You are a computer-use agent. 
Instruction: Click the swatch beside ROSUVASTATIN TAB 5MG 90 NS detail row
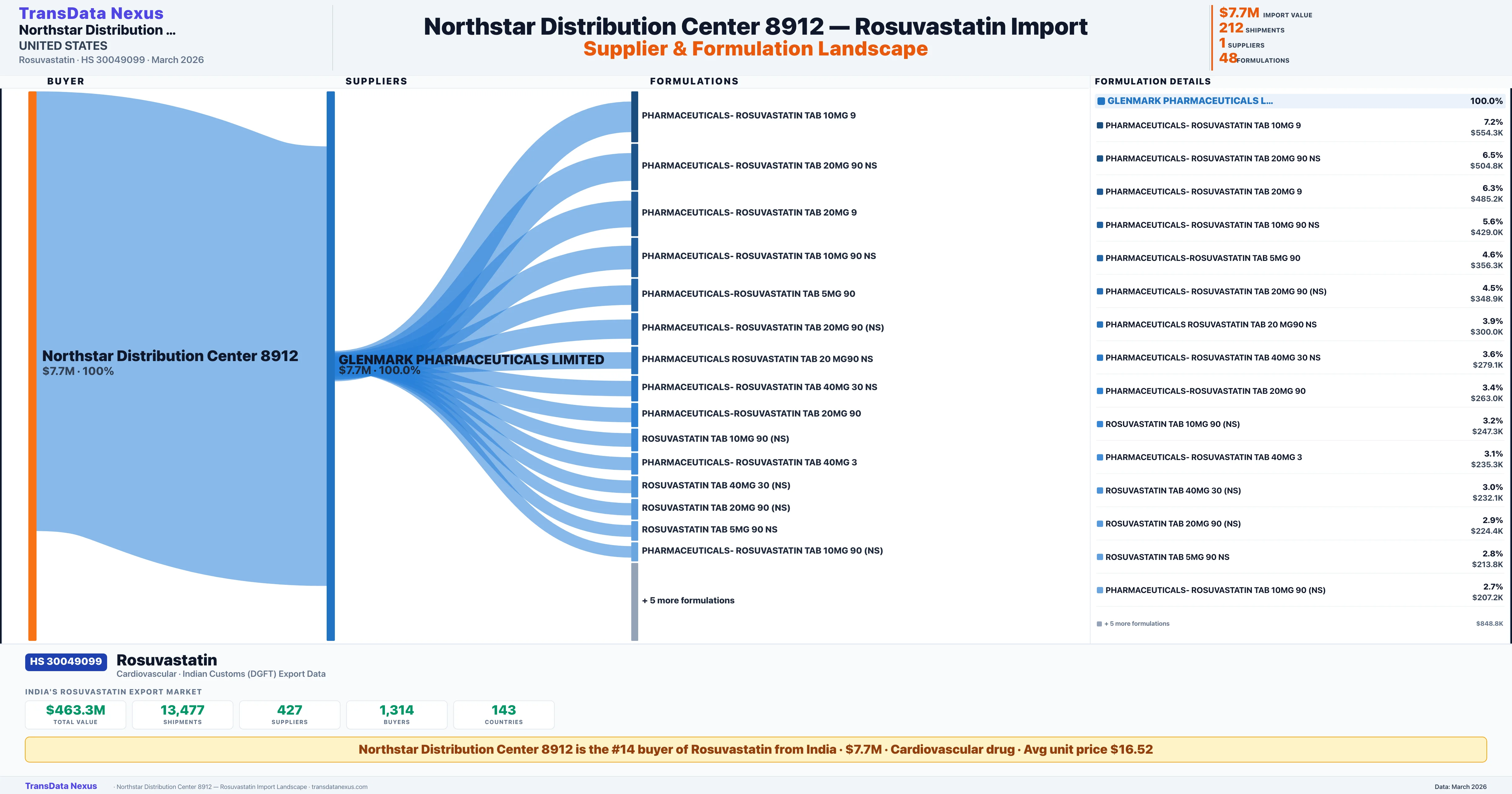[1100, 557]
